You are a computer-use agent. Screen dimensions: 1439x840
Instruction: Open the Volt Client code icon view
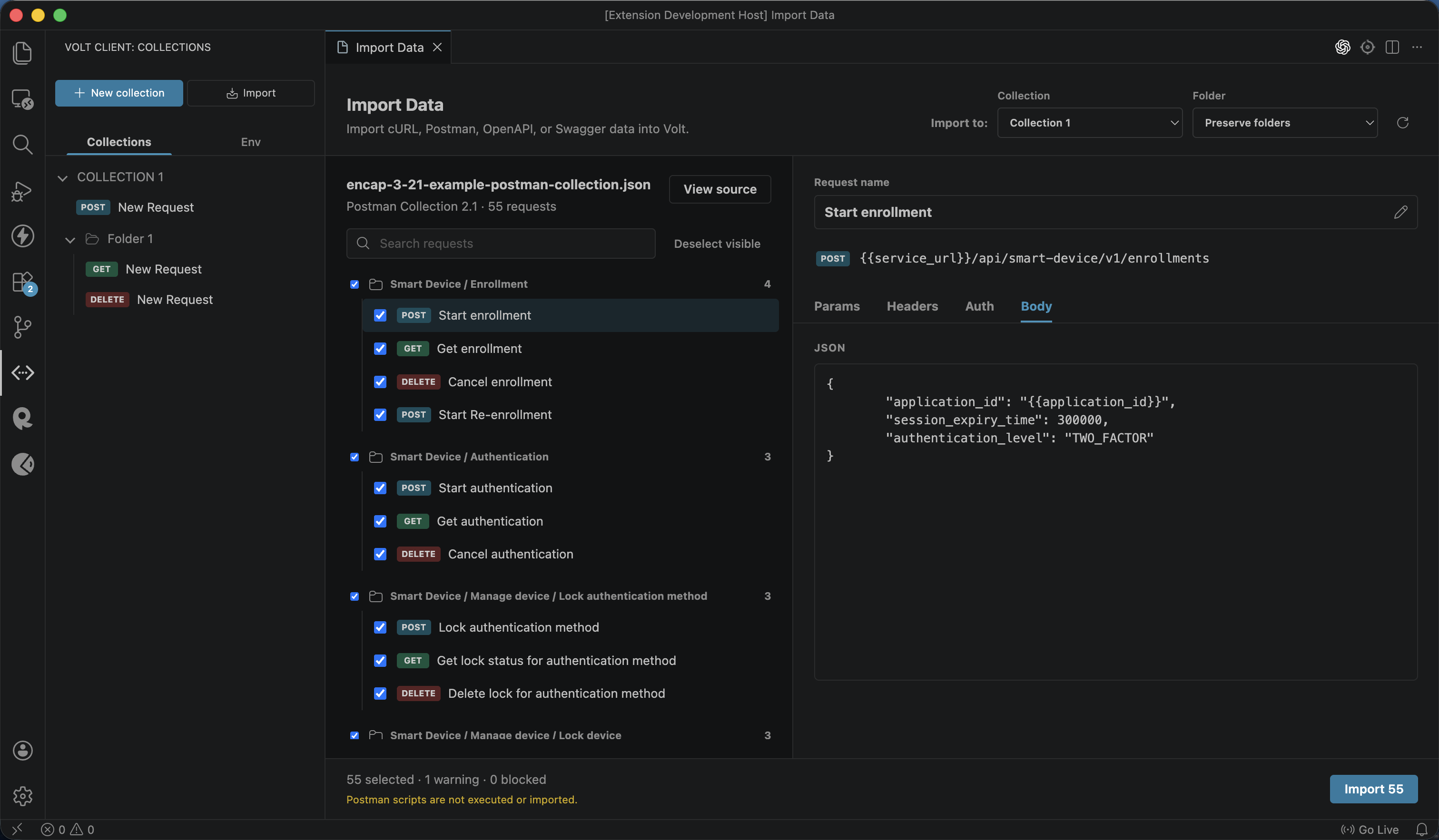tap(22, 372)
